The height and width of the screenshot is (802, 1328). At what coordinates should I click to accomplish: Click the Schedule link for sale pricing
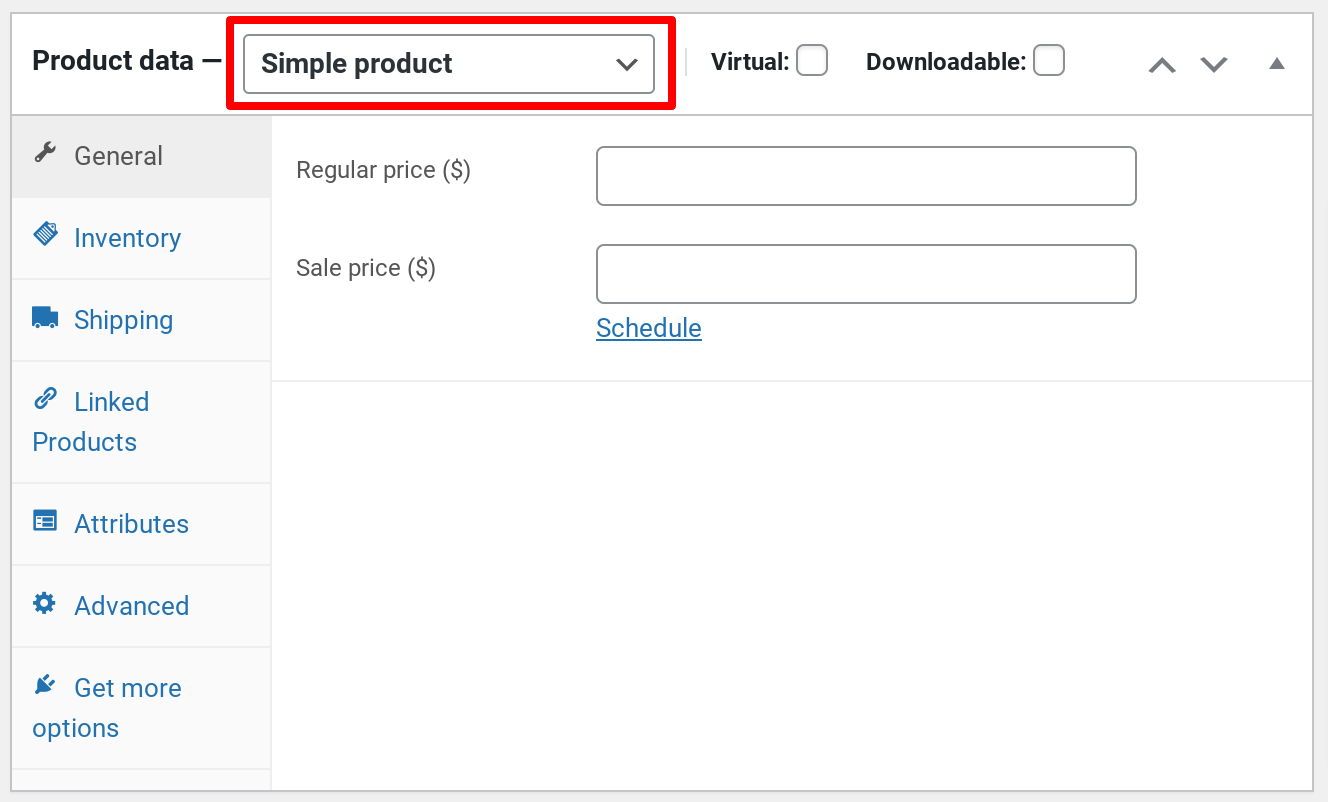coord(648,328)
